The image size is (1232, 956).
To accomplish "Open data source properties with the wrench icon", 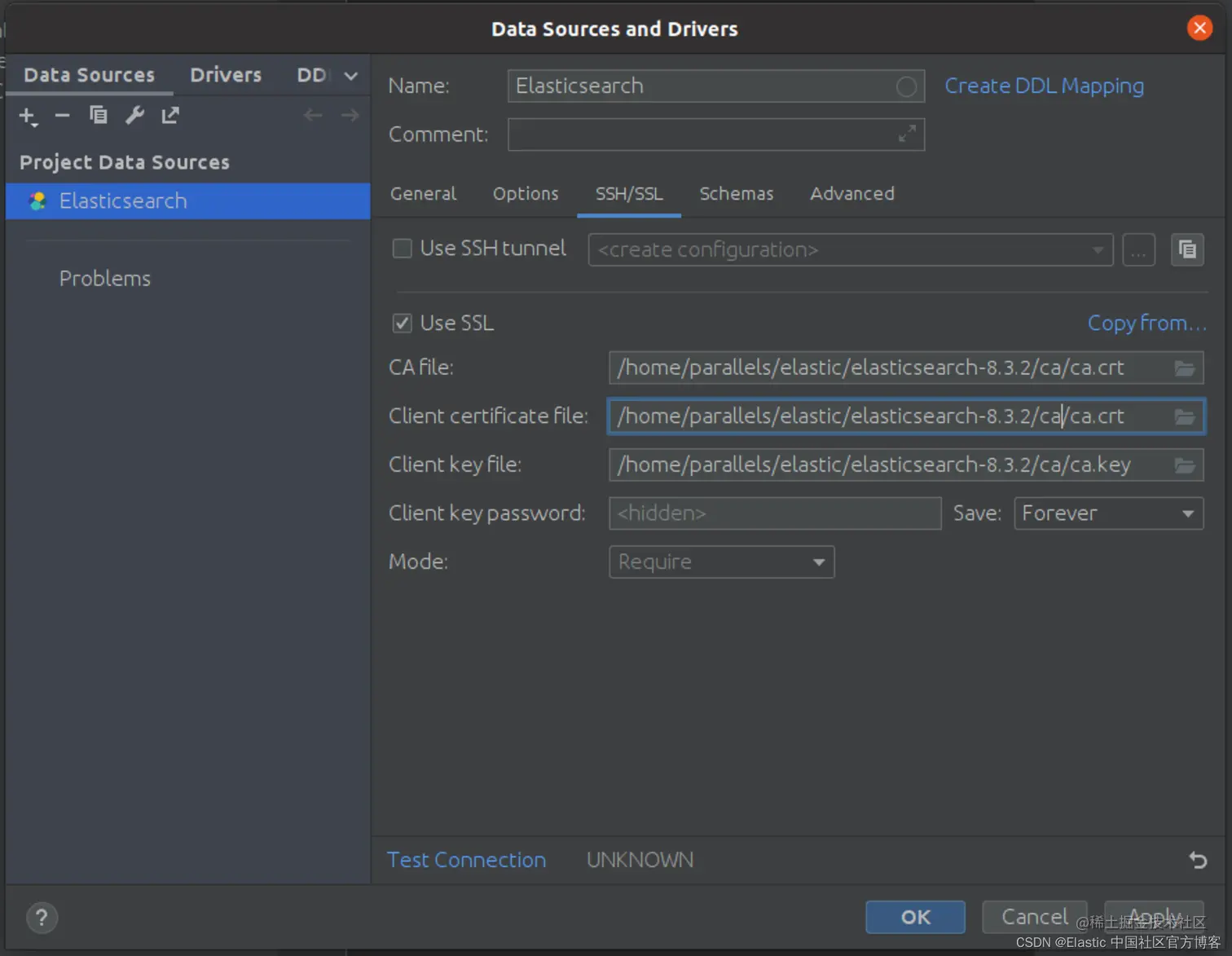I will click(x=134, y=116).
